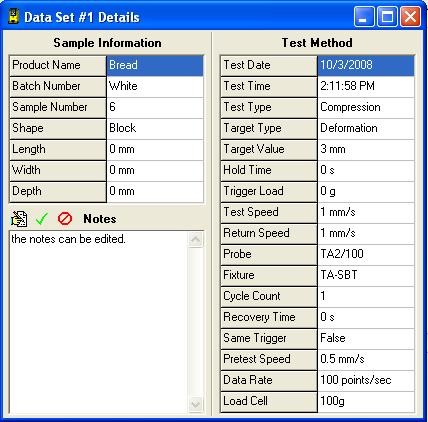The height and width of the screenshot is (422, 428).
Task: Cancel note edits with red prohibition icon
Action: (65, 219)
